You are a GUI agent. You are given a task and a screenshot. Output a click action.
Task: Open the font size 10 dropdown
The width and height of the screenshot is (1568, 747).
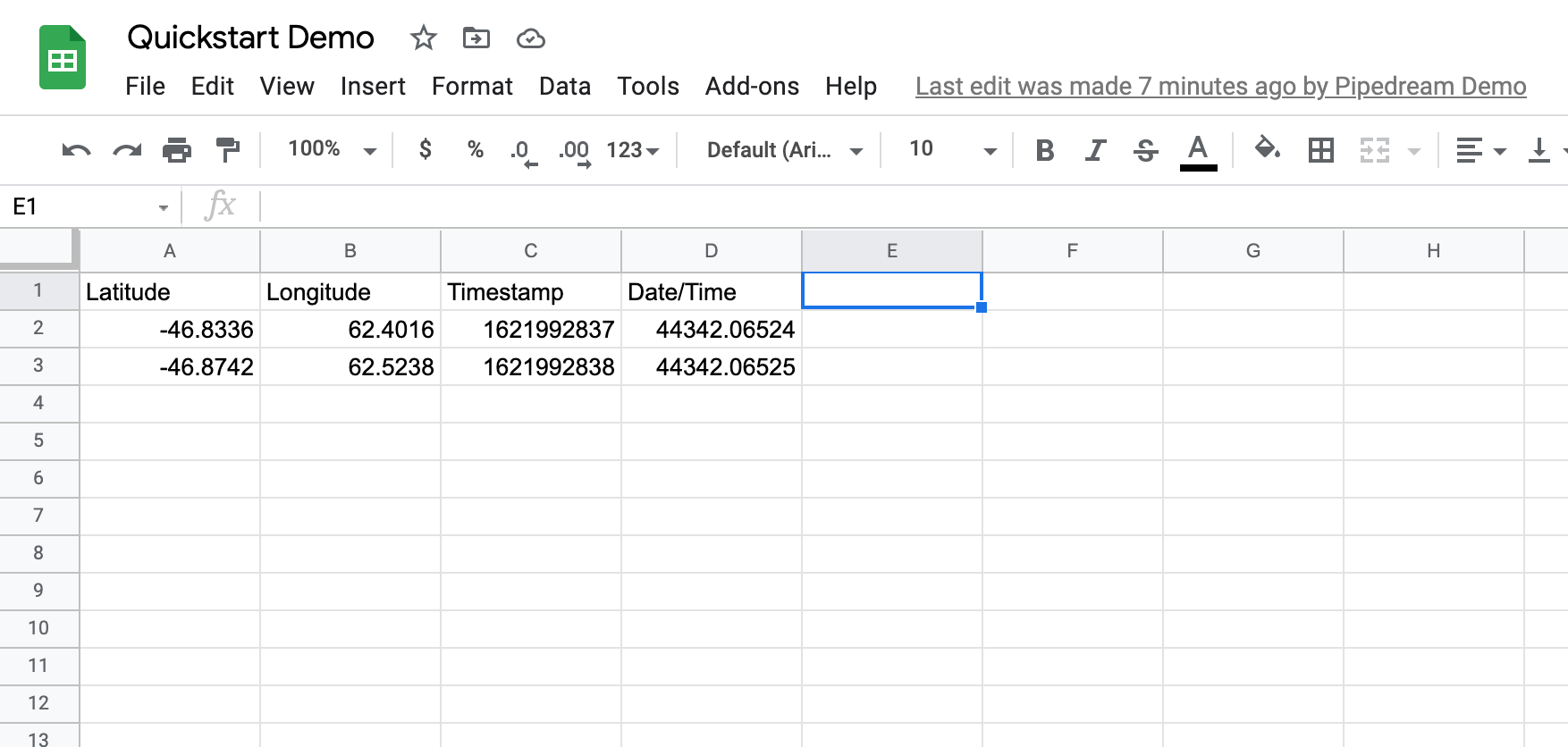951,150
